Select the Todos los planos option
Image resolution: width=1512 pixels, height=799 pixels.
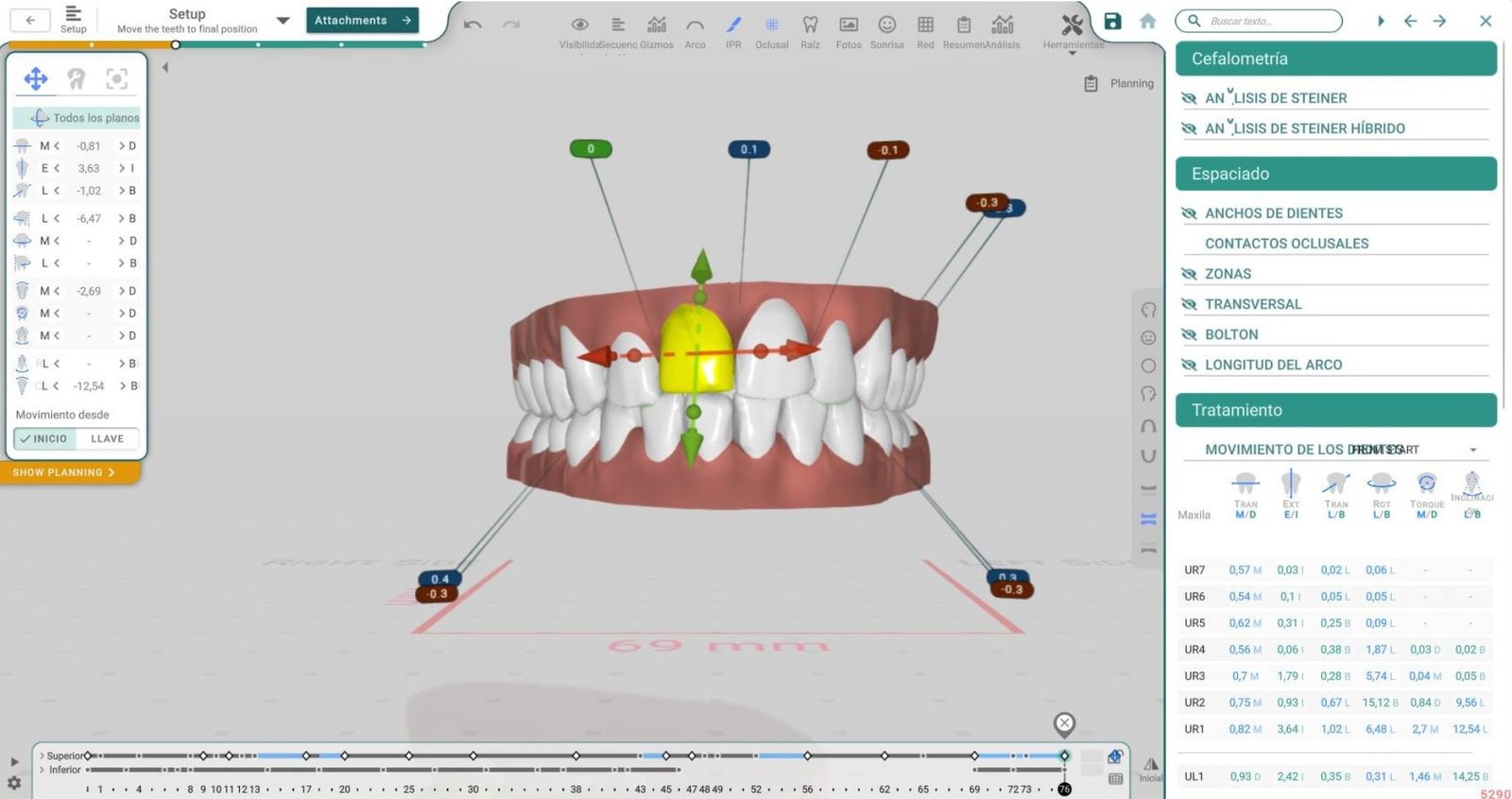[86, 118]
